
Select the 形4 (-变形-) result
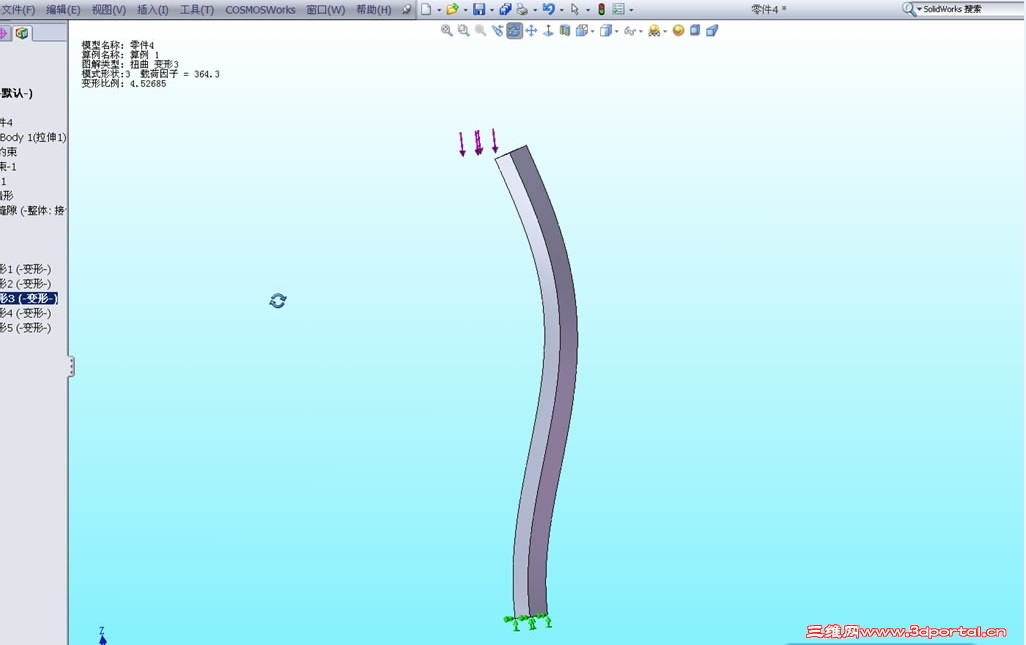26,313
